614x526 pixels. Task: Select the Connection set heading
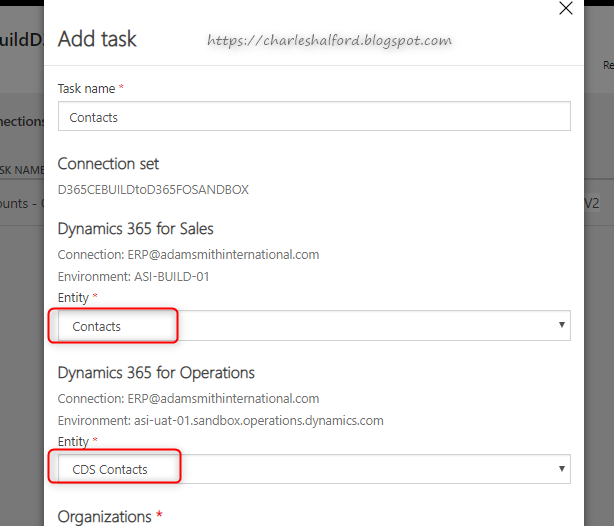[108, 164]
